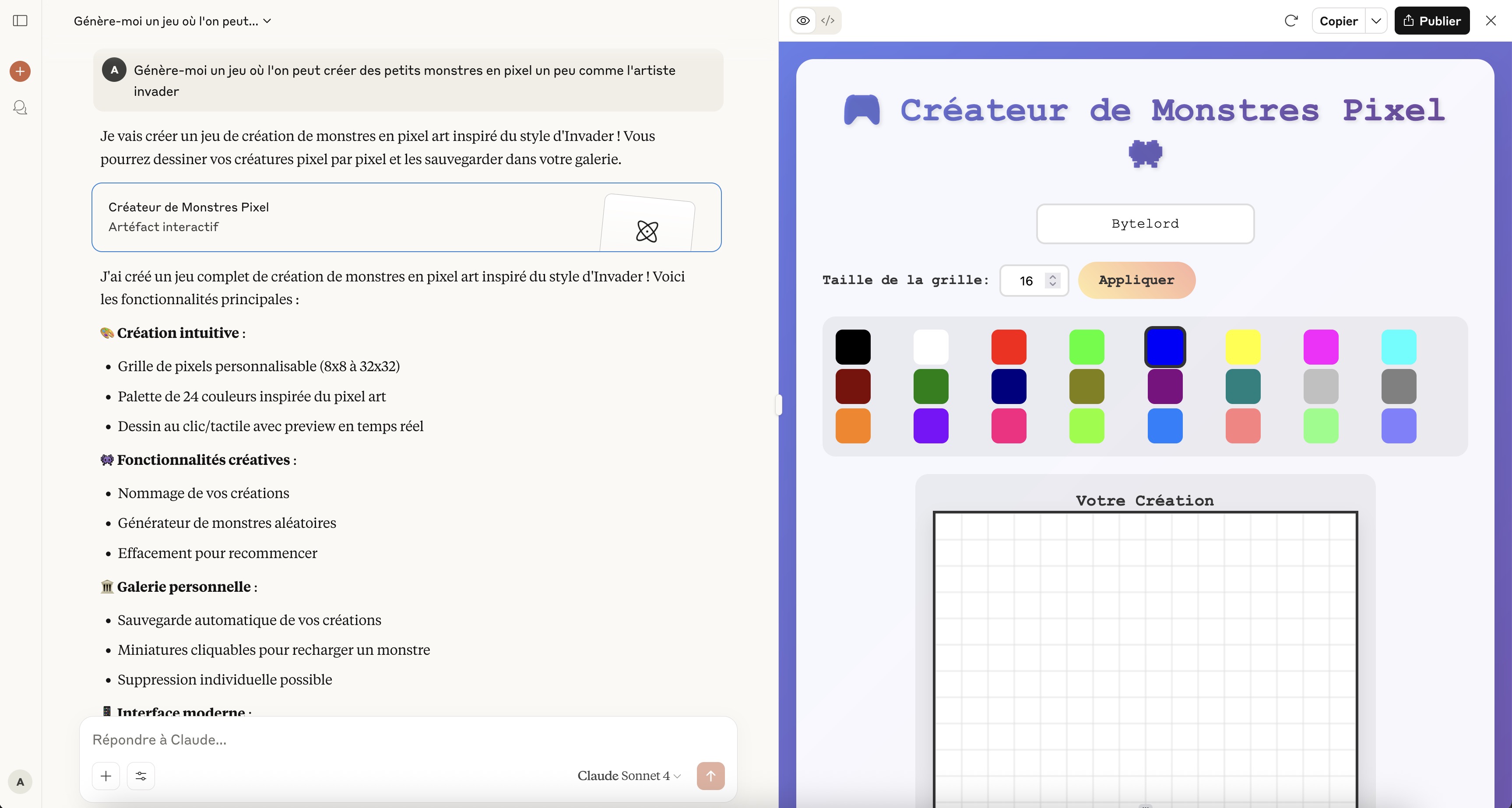Click the 'Taille de la grille:' label

(905, 280)
